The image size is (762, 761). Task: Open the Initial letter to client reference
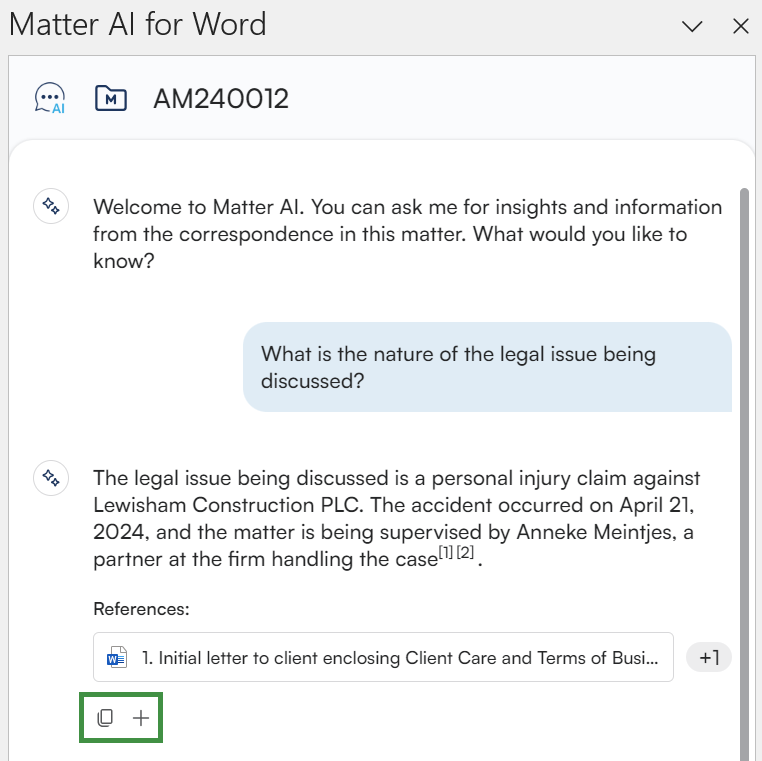(x=400, y=657)
